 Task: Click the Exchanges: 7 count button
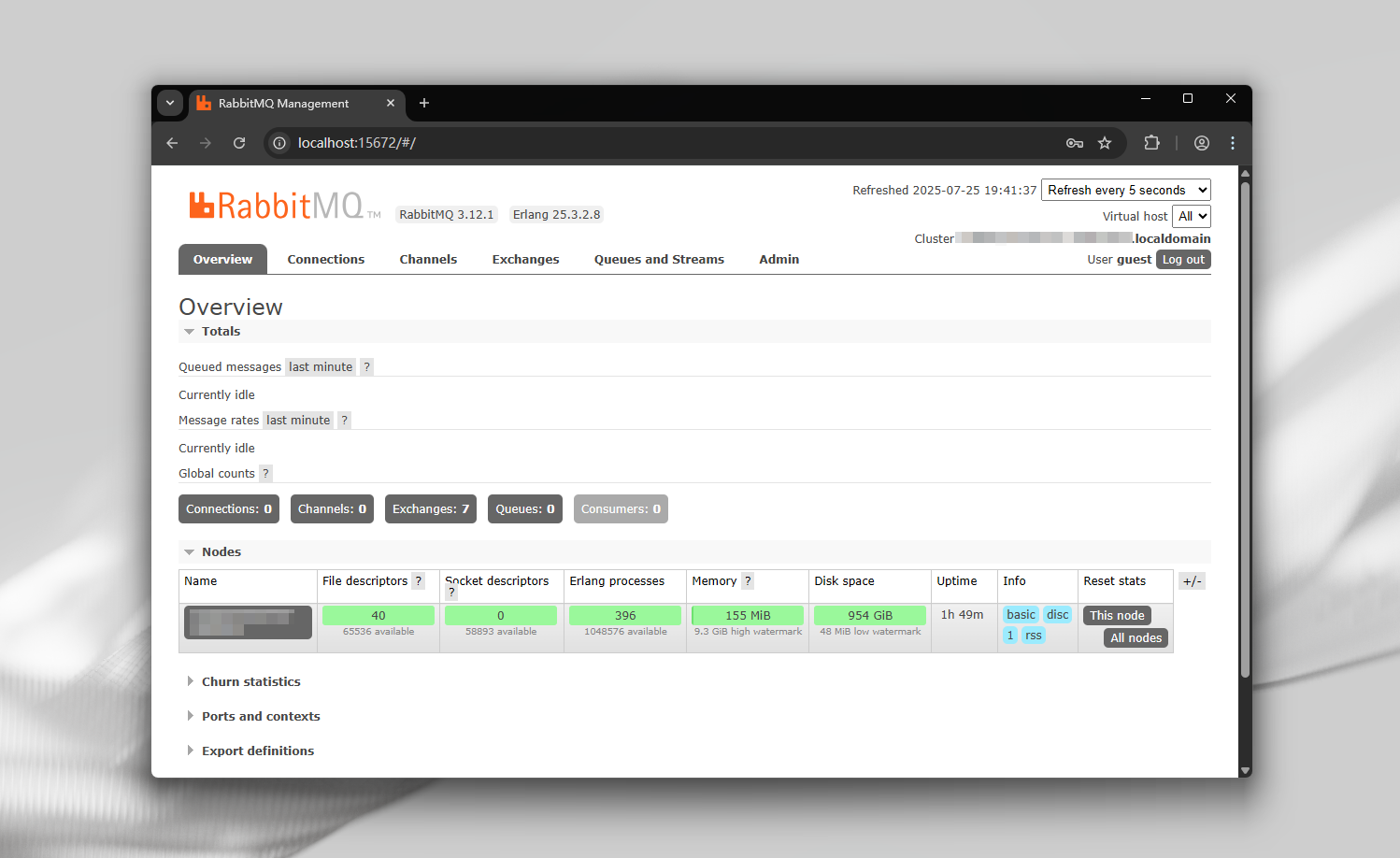[x=431, y=509]
